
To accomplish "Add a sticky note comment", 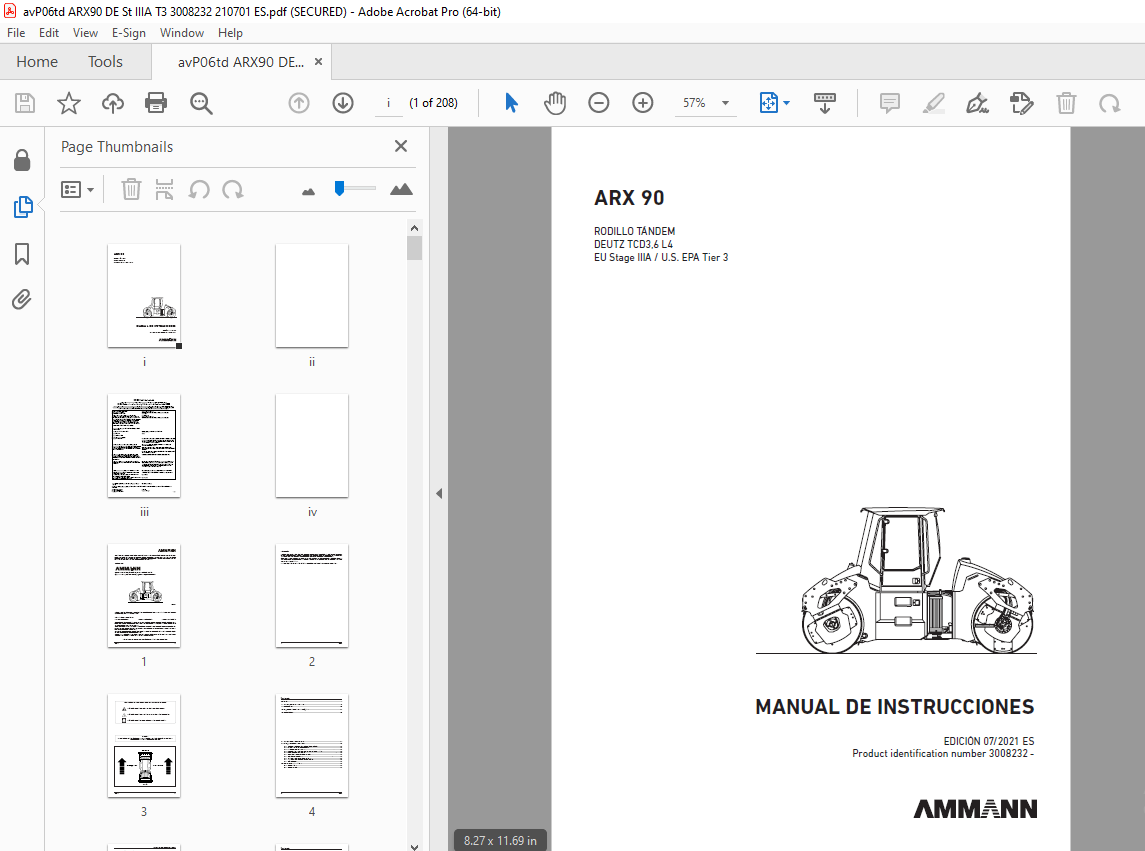I will [889, 103].
